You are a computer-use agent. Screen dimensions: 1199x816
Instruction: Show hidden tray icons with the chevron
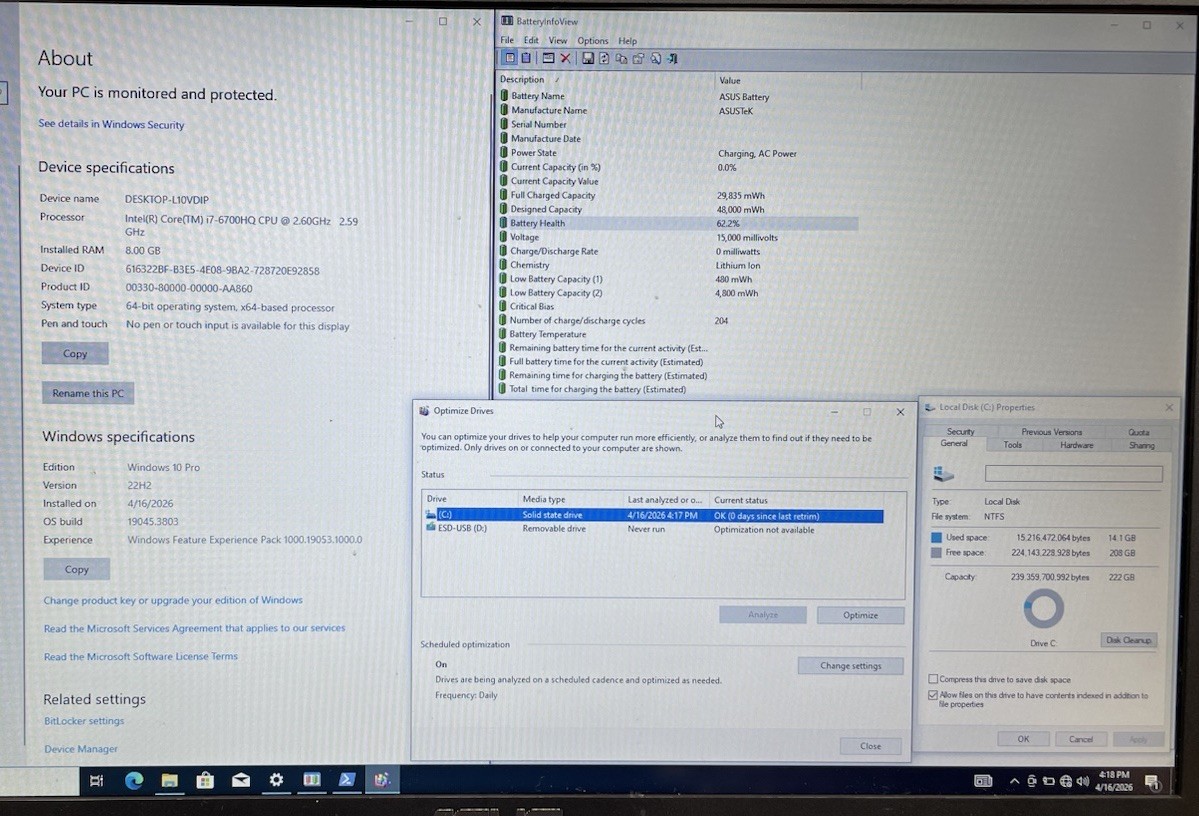[x=1014, y=782]
